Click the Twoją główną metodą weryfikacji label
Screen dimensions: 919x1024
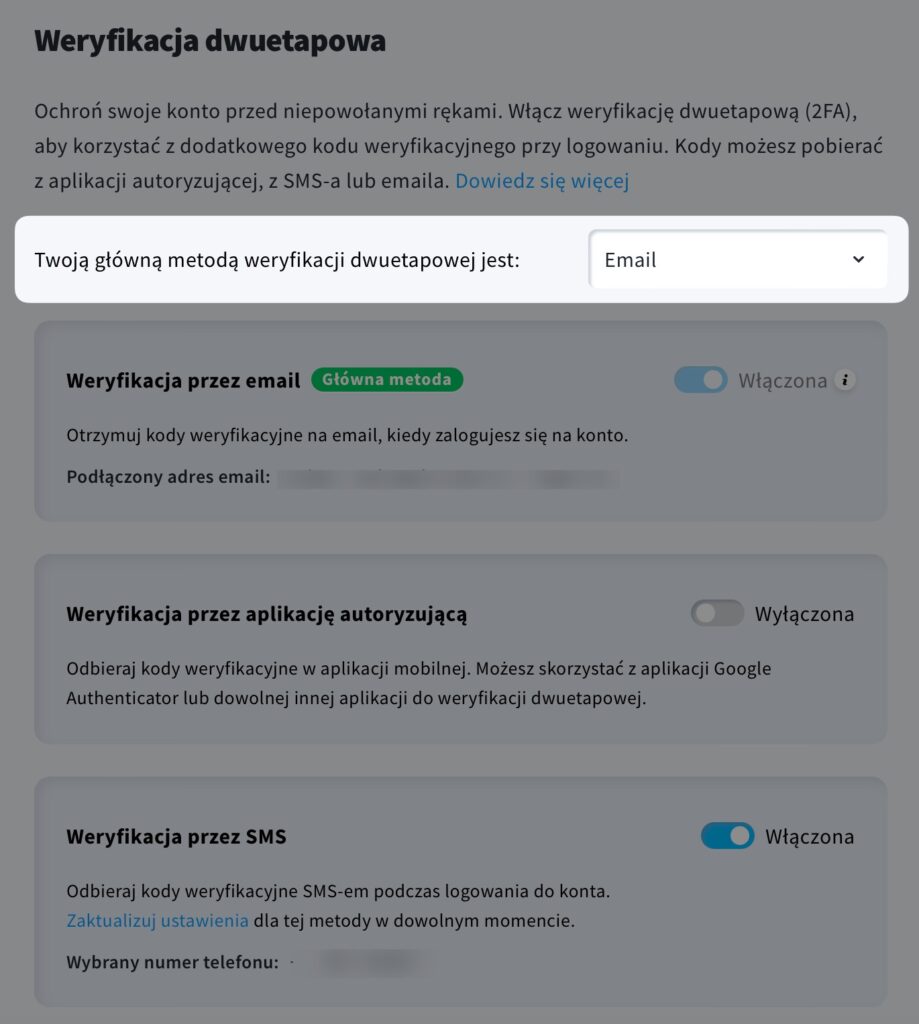click(277, 261)
